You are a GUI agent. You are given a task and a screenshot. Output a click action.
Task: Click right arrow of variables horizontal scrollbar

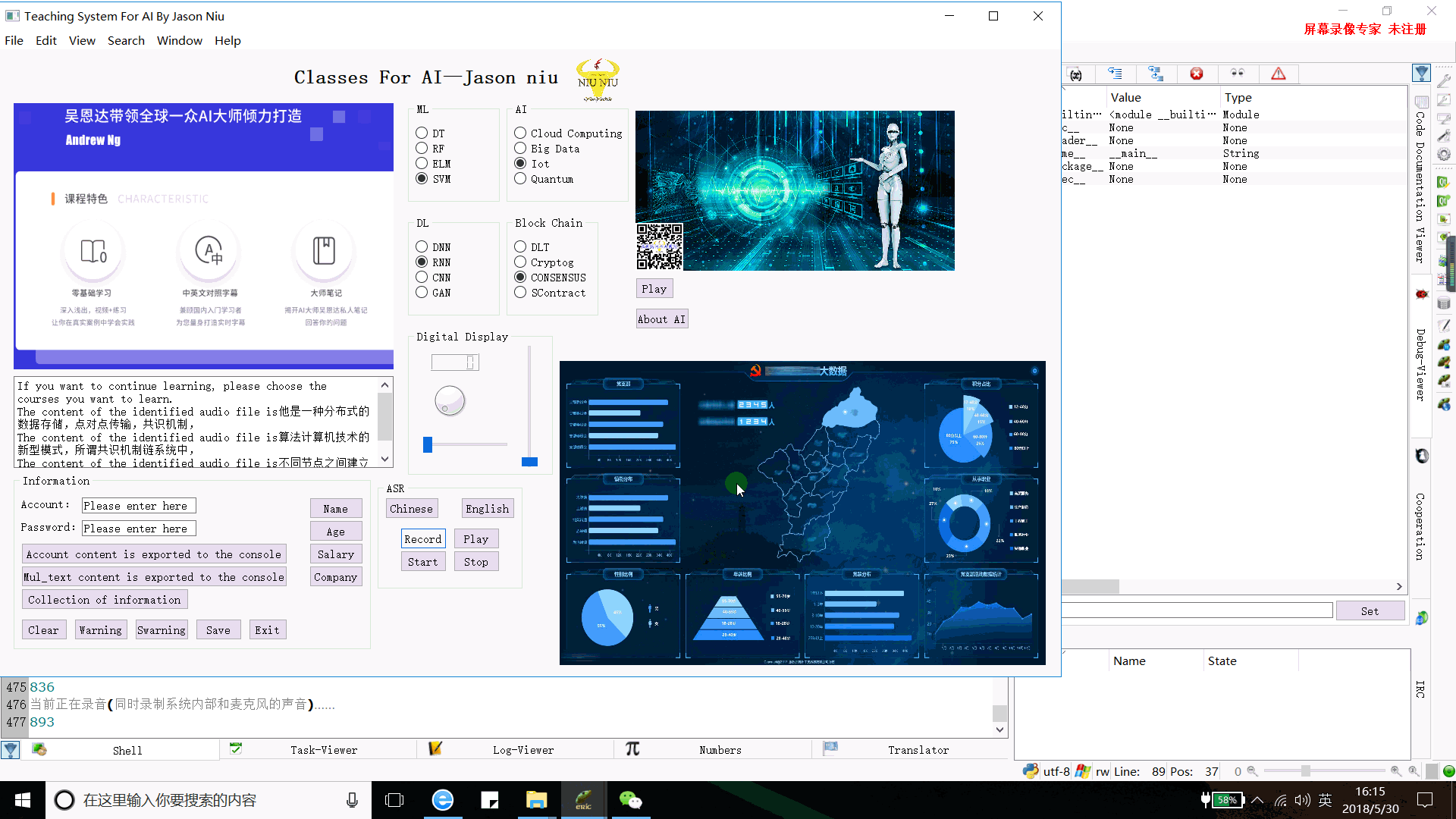1399,586
